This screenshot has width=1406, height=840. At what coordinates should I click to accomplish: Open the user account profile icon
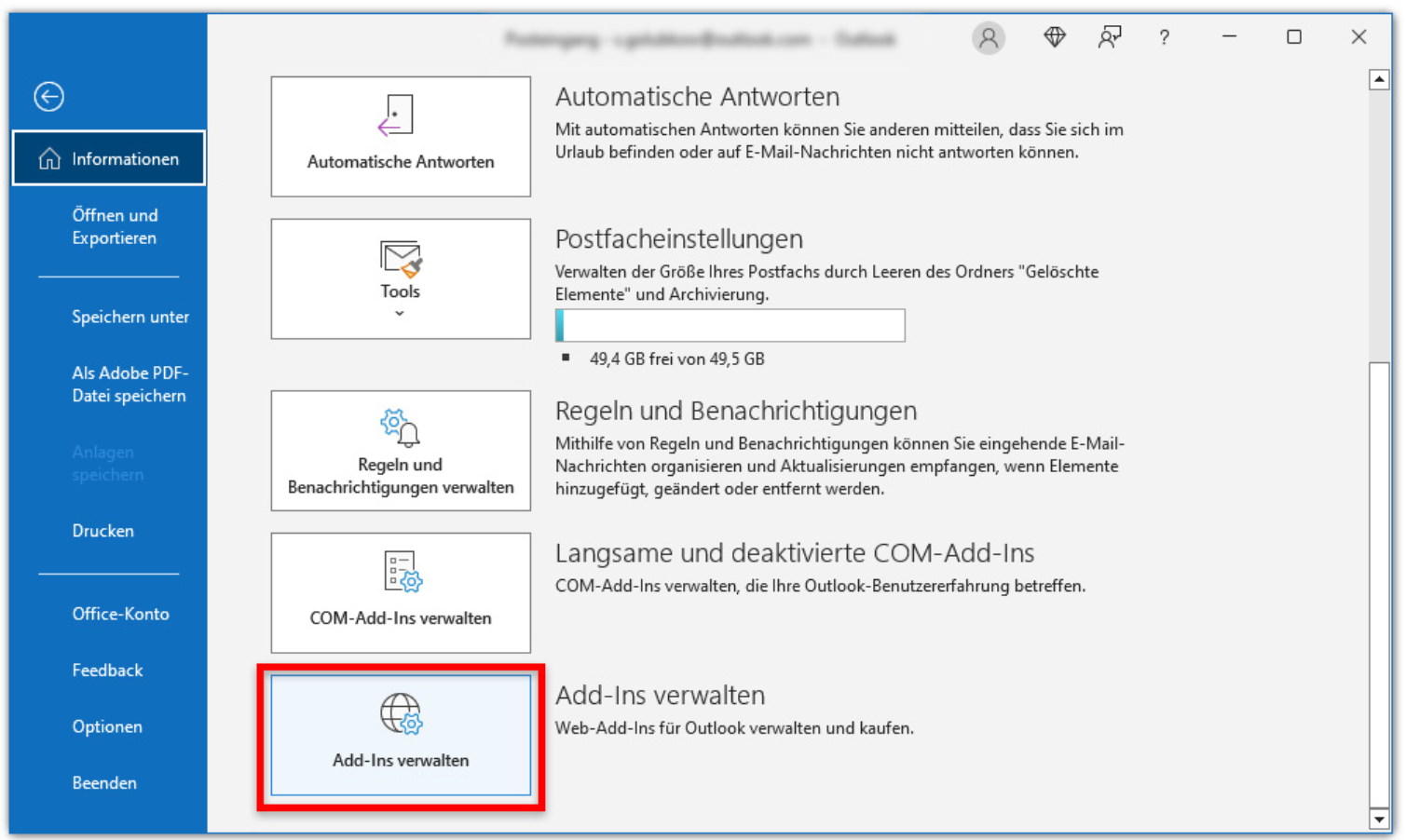point(988,38)
